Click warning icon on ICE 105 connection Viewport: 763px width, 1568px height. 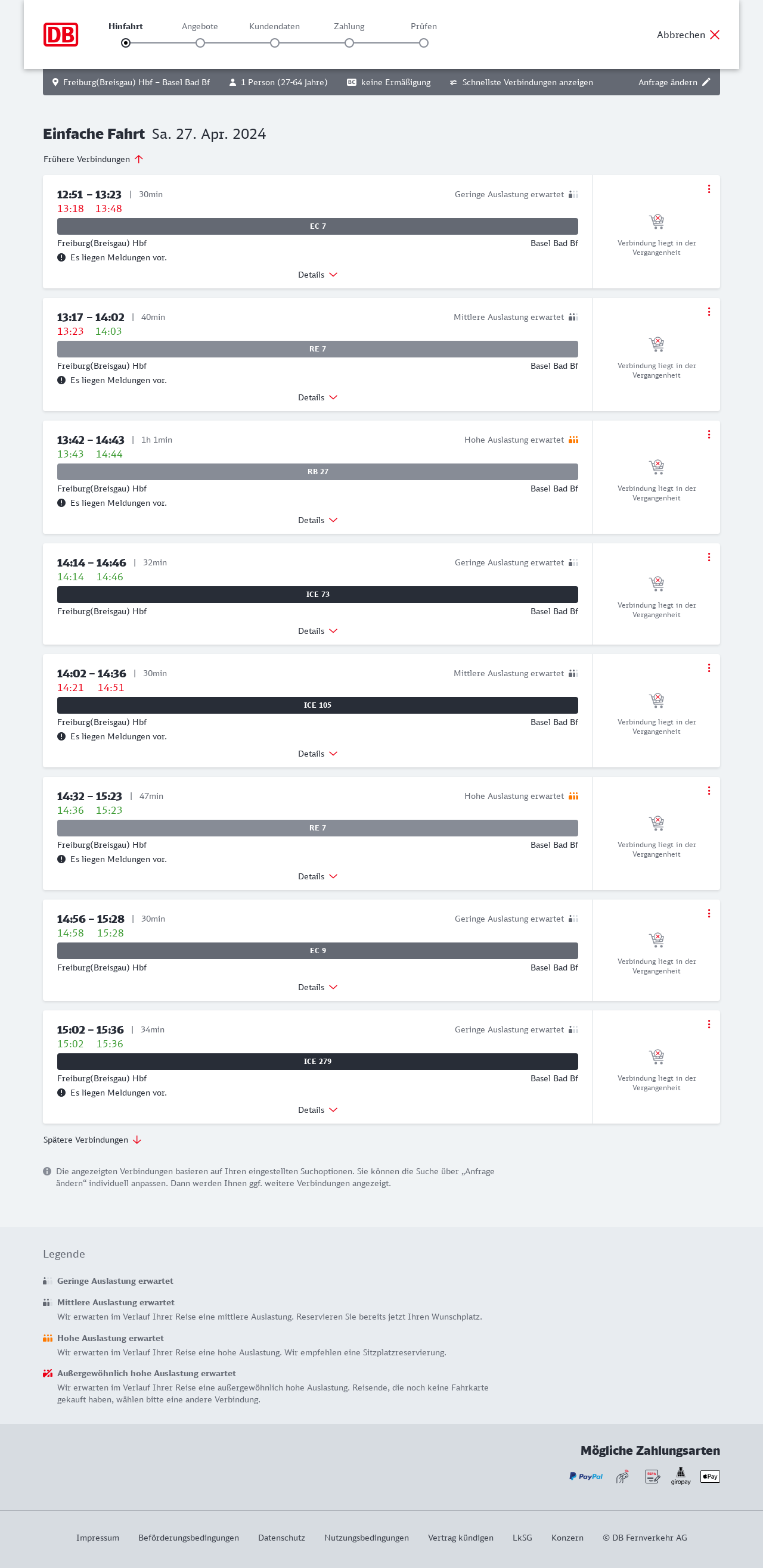pos(61,736)
